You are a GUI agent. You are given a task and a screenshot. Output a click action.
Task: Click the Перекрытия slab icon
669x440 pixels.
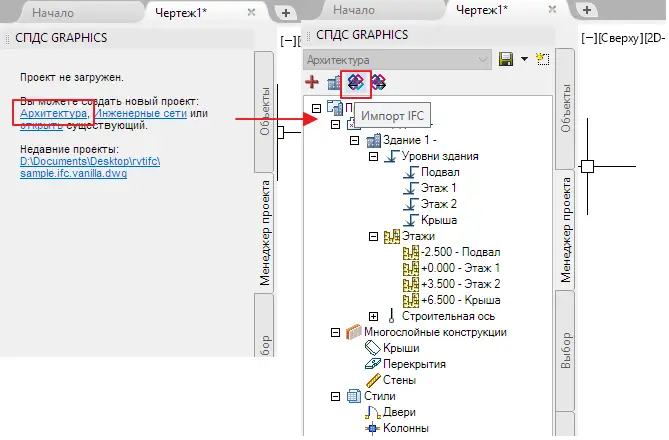coord(372,364)
